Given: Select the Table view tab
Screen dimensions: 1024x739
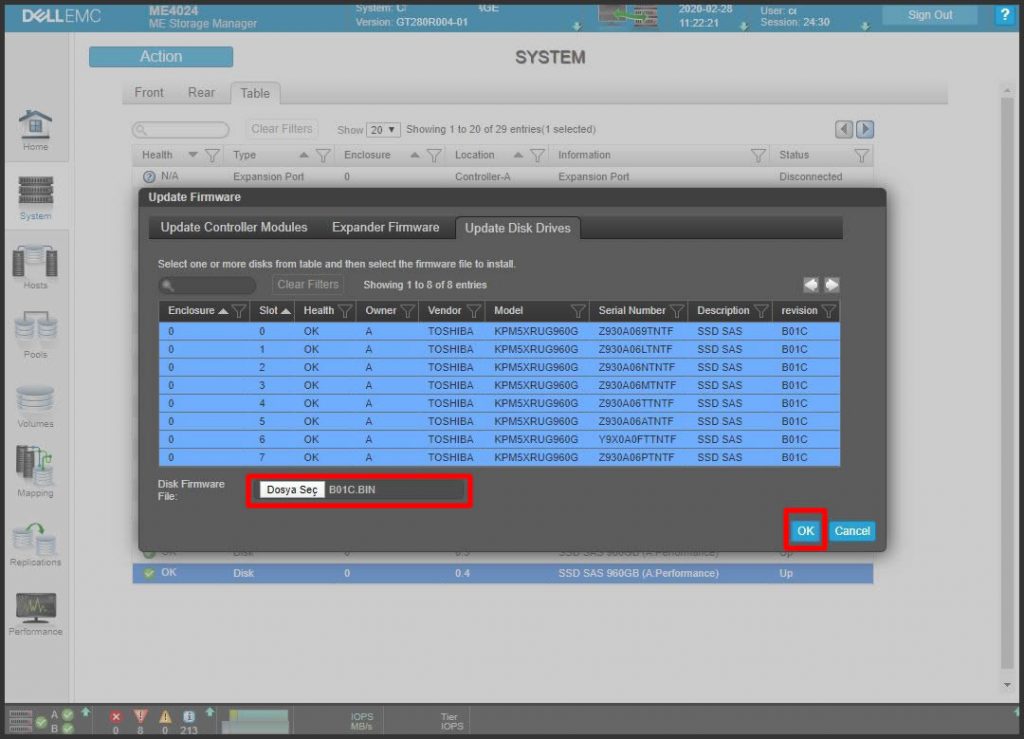Looking at the screenshot, I should coord(255,93).
